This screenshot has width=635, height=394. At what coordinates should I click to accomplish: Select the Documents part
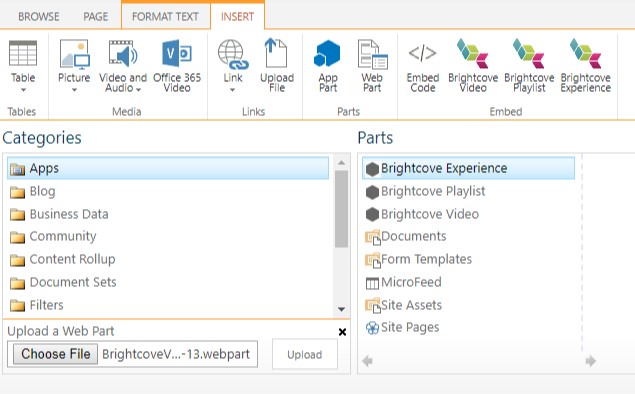click(x=413, y=236)
